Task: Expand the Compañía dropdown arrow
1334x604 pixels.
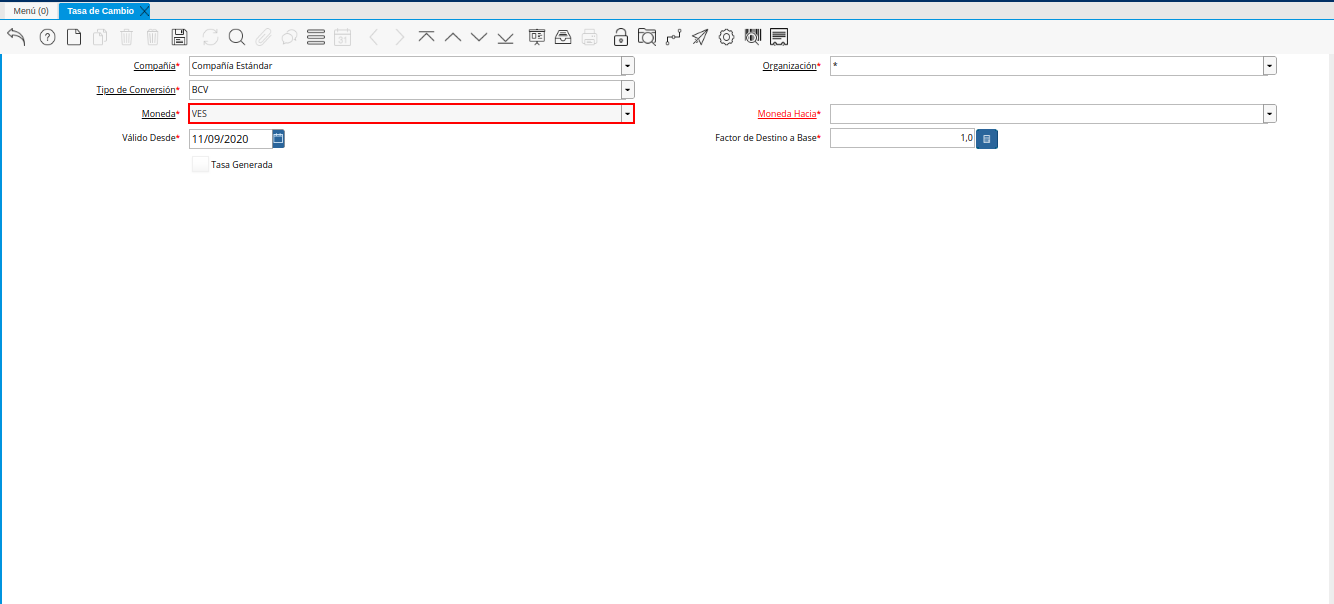Action: (628, 66)
